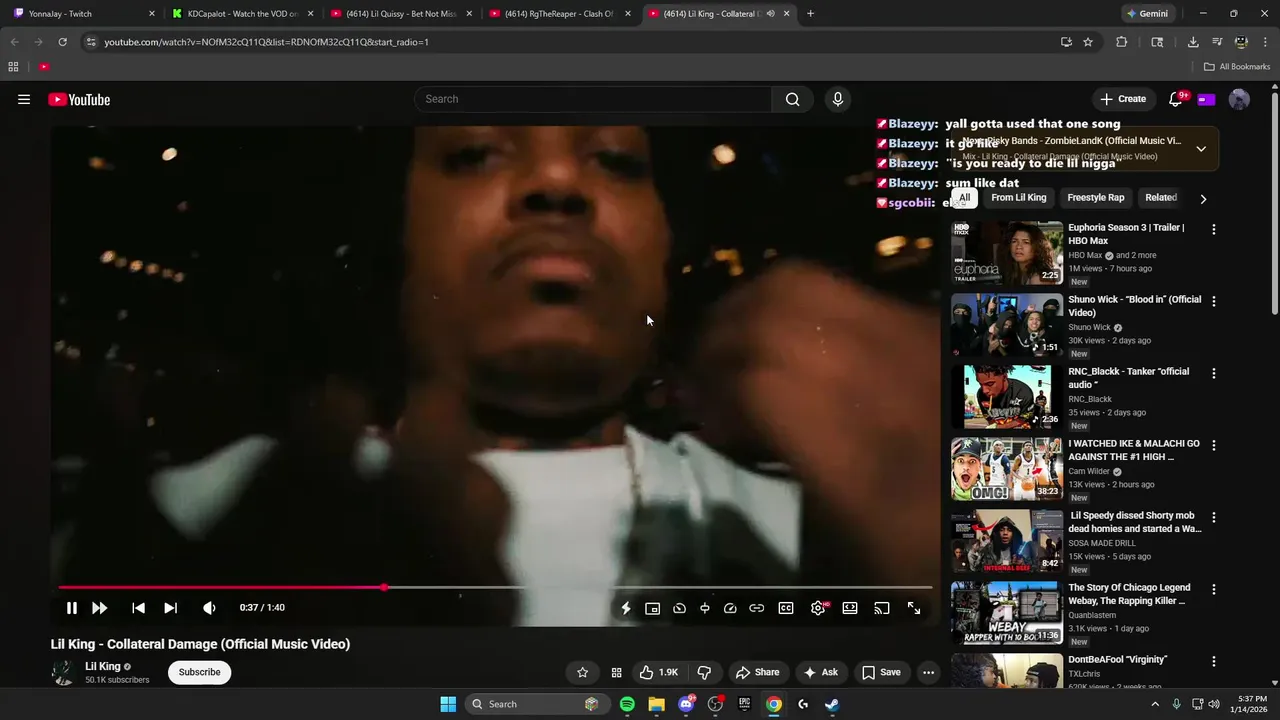Expand the Mix playlist panel chevron
The width and height of the screenshot is (1280, 720).
tap(1201, 149)
